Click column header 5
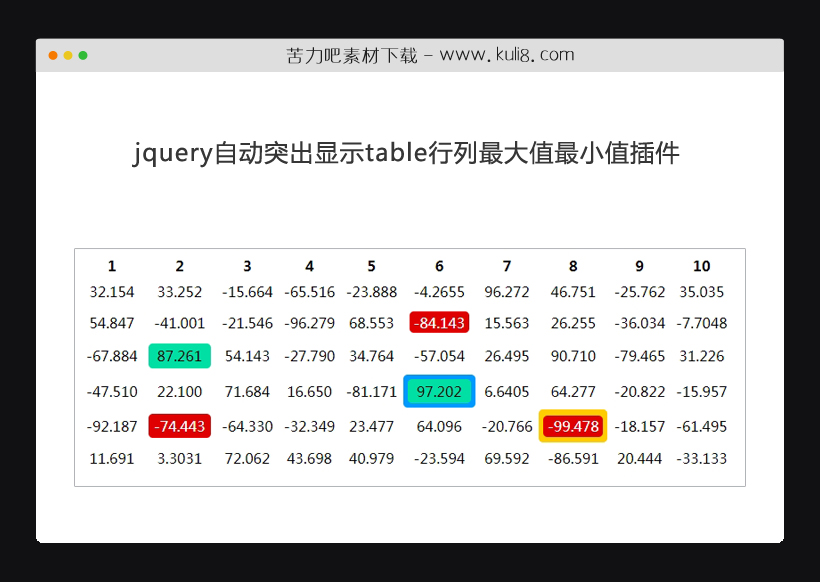The image size is (820, 582). tap(371, 266)
